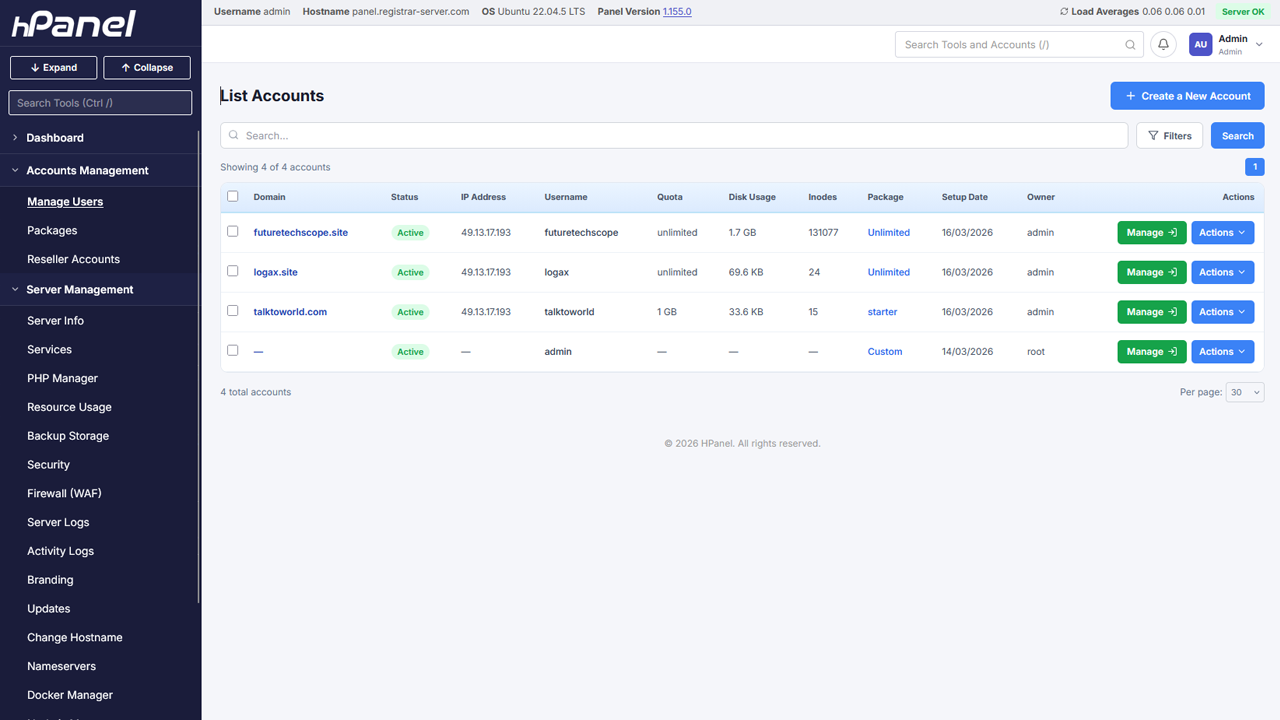1280x720 pixels.
Task: Click the Search Tools sidebar field
Action: pyautogui.click(x=100, y=103)
